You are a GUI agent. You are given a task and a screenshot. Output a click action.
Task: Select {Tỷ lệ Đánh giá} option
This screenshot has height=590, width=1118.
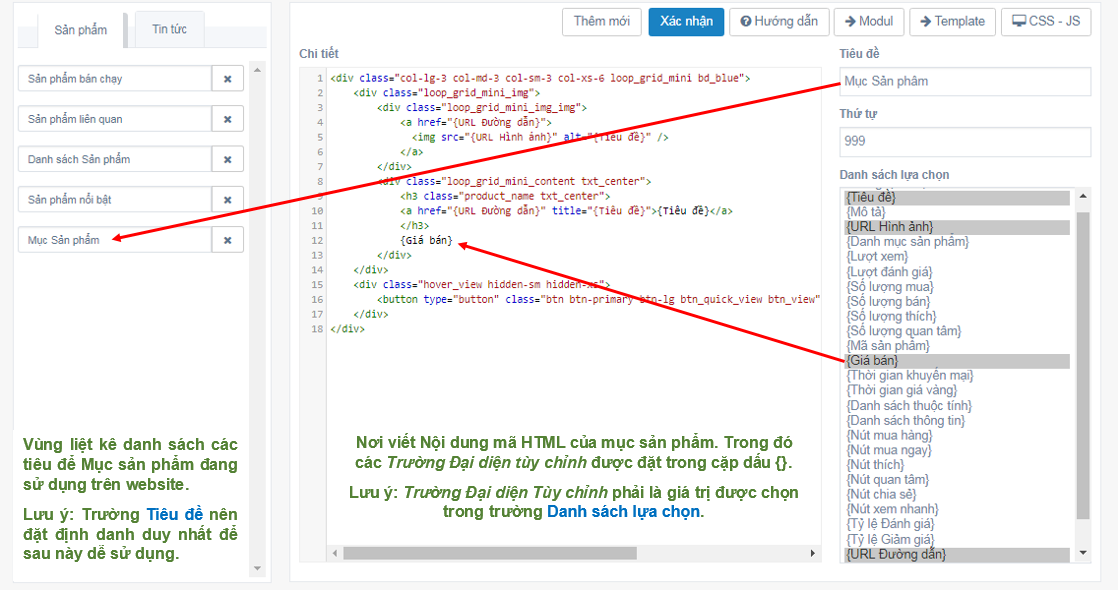click(x=957, y=524)
